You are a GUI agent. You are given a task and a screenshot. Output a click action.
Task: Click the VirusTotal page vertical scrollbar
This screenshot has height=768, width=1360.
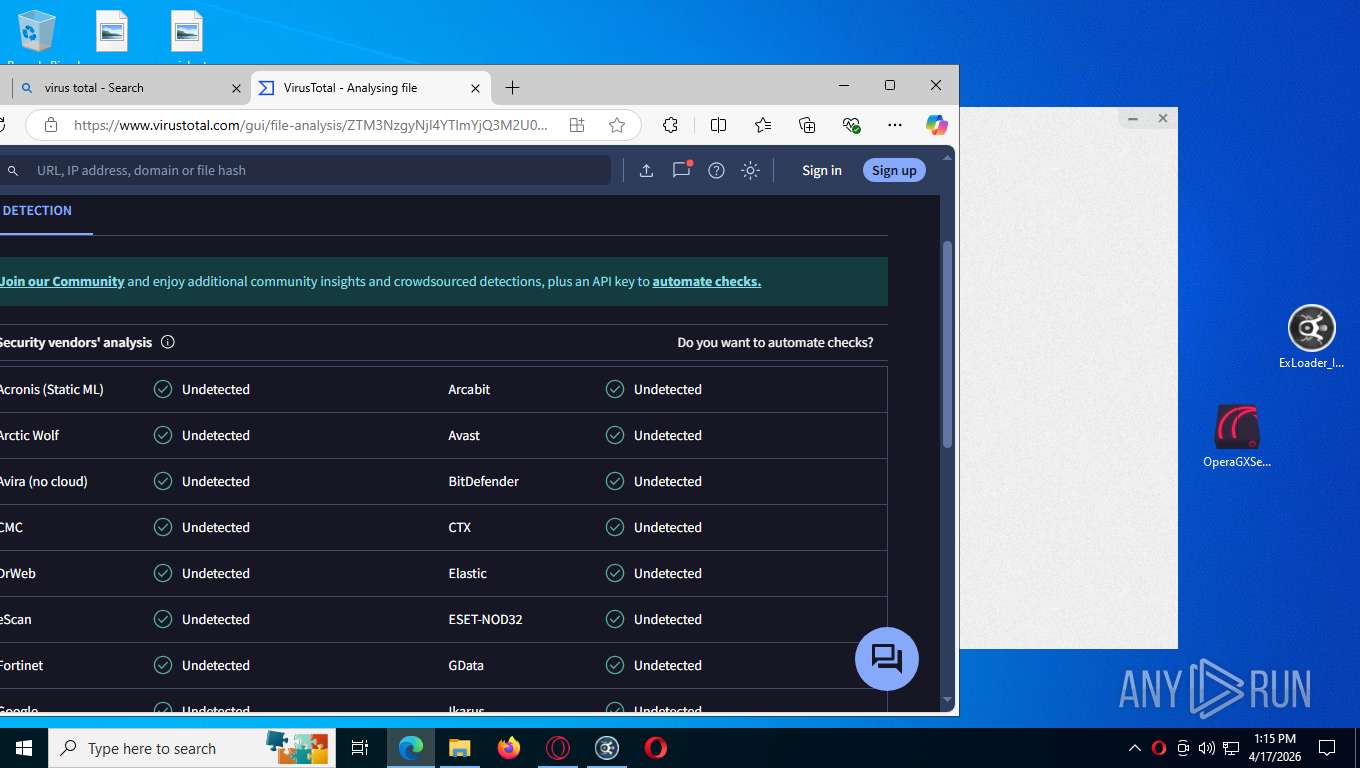pos(947,345)
